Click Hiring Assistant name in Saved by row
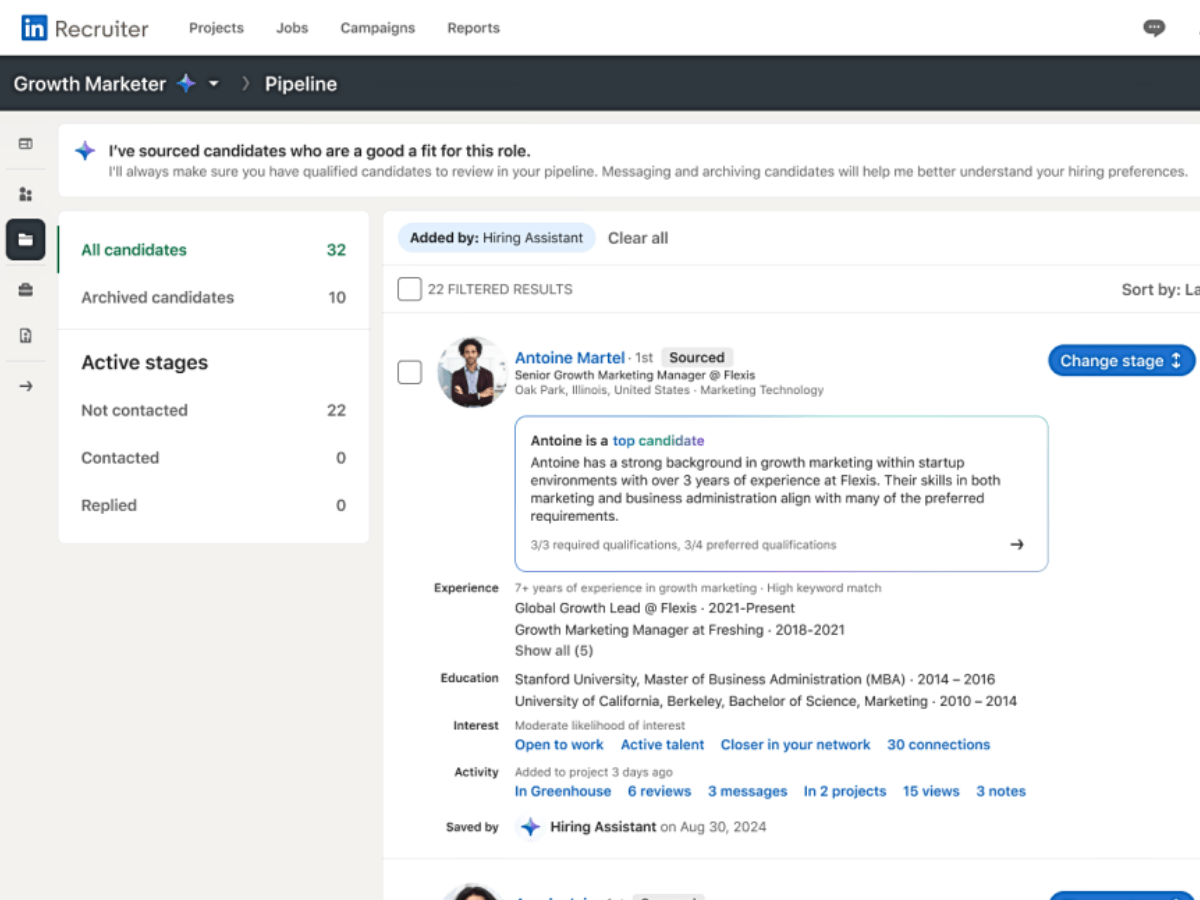 pyautogui.click(x=602, y=827)
